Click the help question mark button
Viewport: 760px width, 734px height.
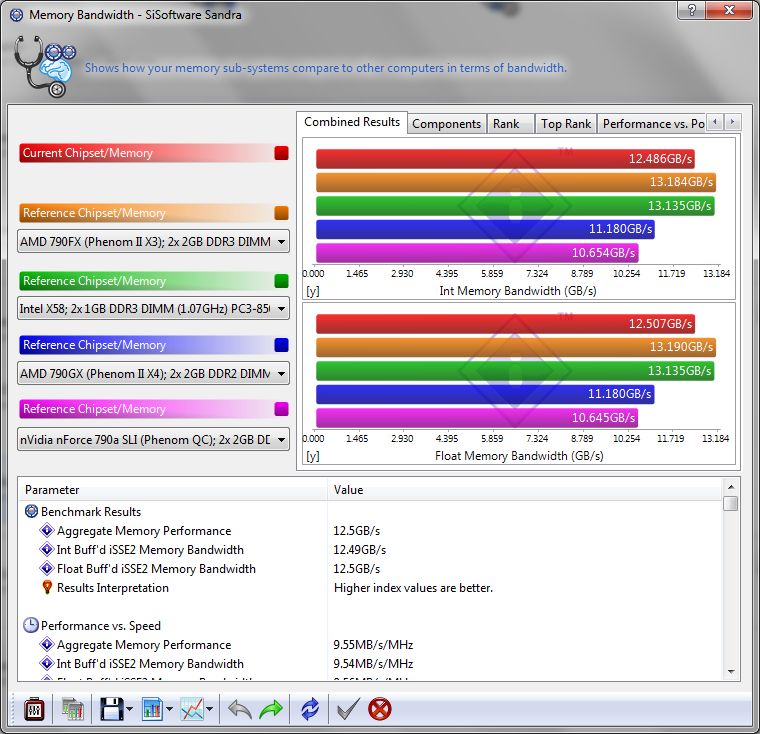coord(692,10)
